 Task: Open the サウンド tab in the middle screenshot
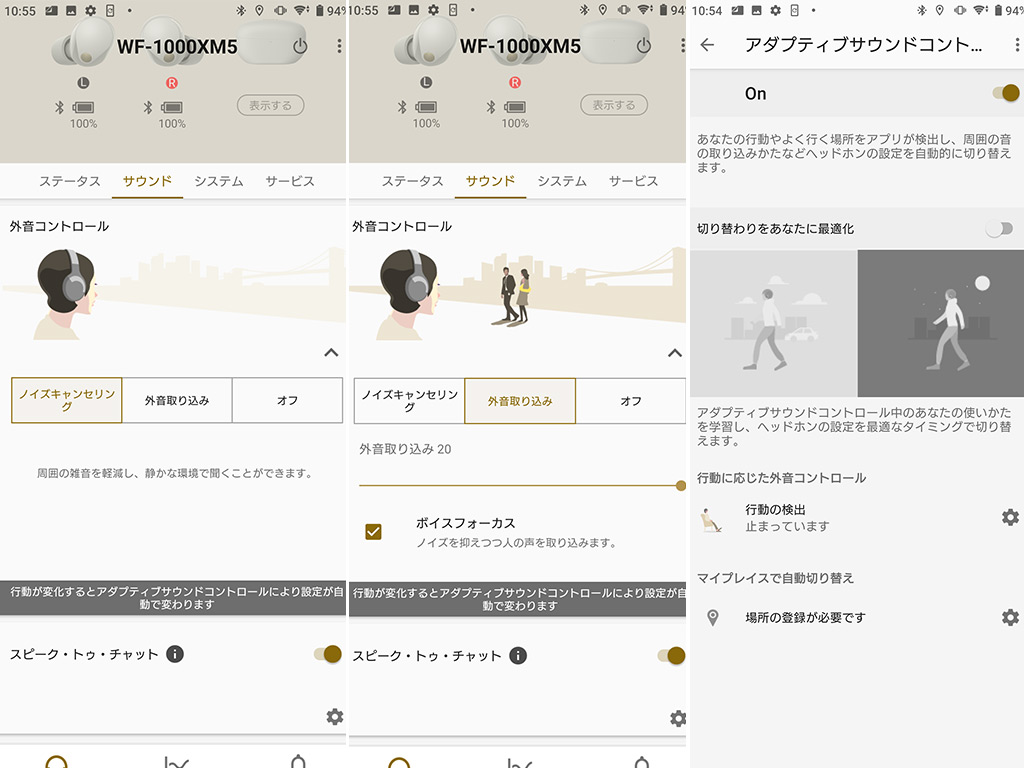490,181
